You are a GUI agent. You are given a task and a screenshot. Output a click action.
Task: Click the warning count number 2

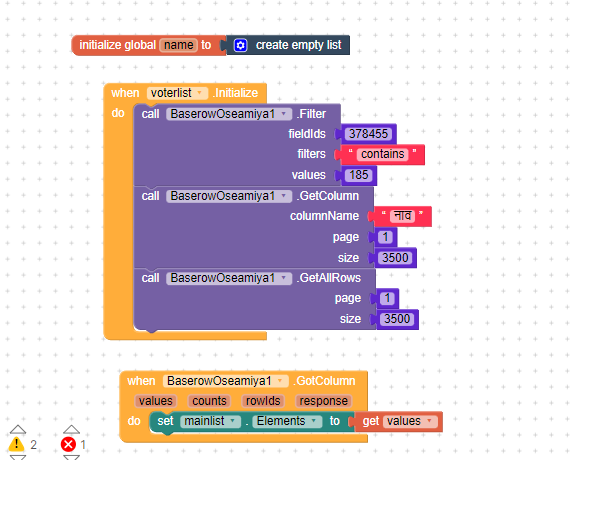pyautogui.click(x=34, y=445)
